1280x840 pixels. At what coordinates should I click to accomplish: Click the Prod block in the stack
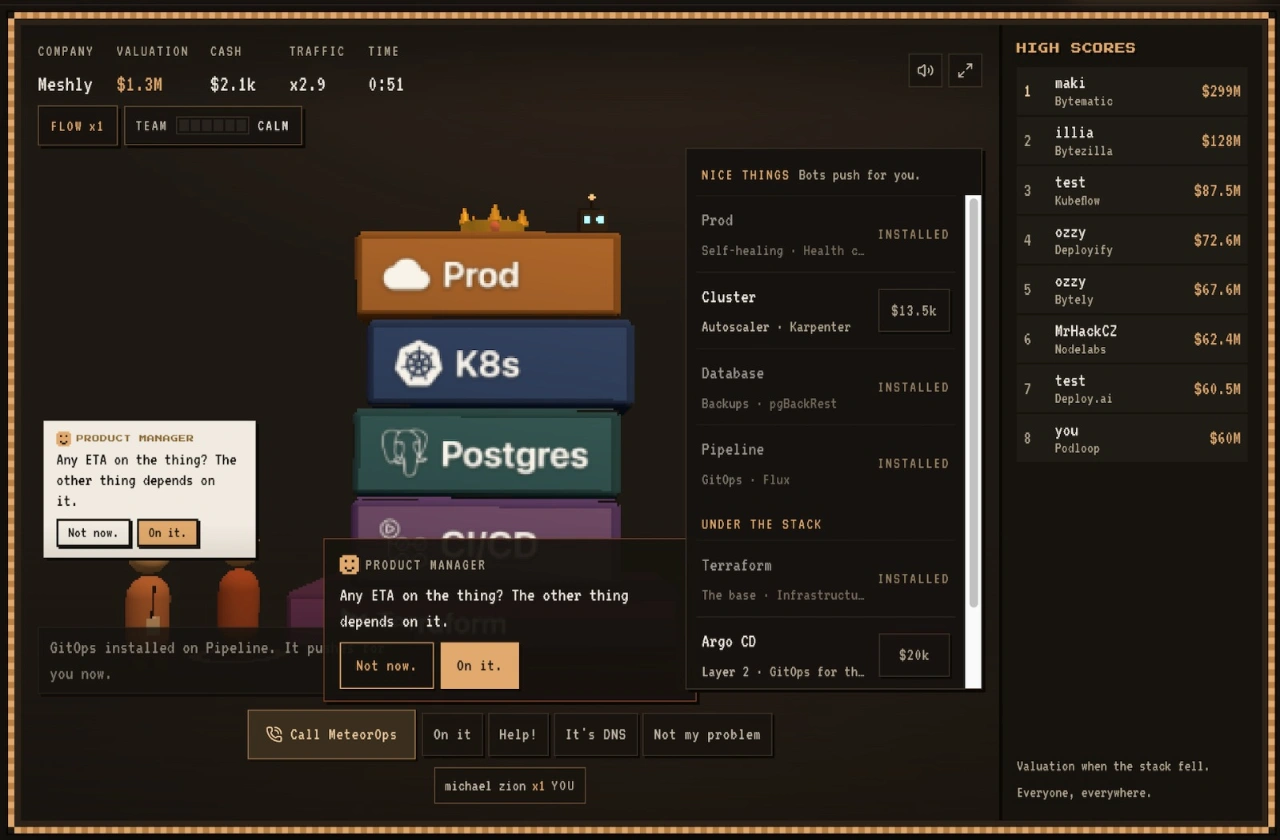(489, 274)
